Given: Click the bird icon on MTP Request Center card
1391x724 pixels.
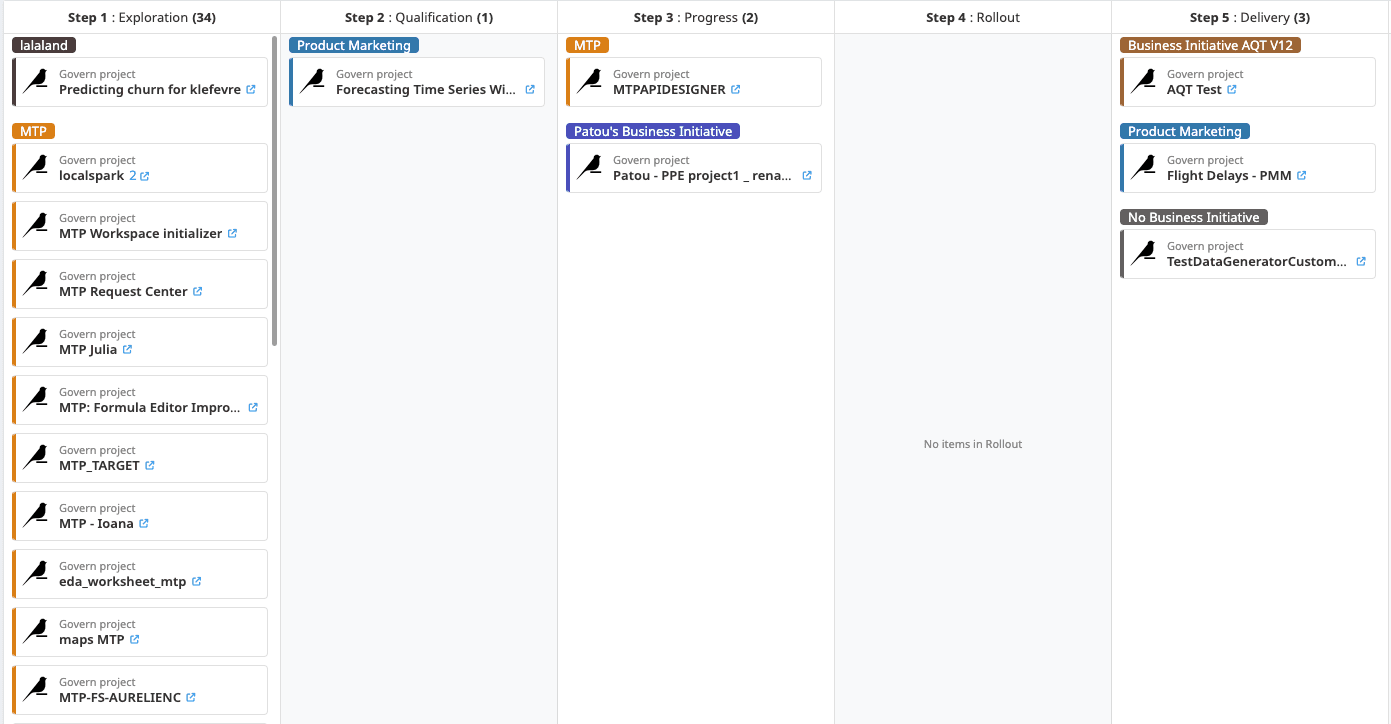Looking at the screenshot, I should click(36, 284).
